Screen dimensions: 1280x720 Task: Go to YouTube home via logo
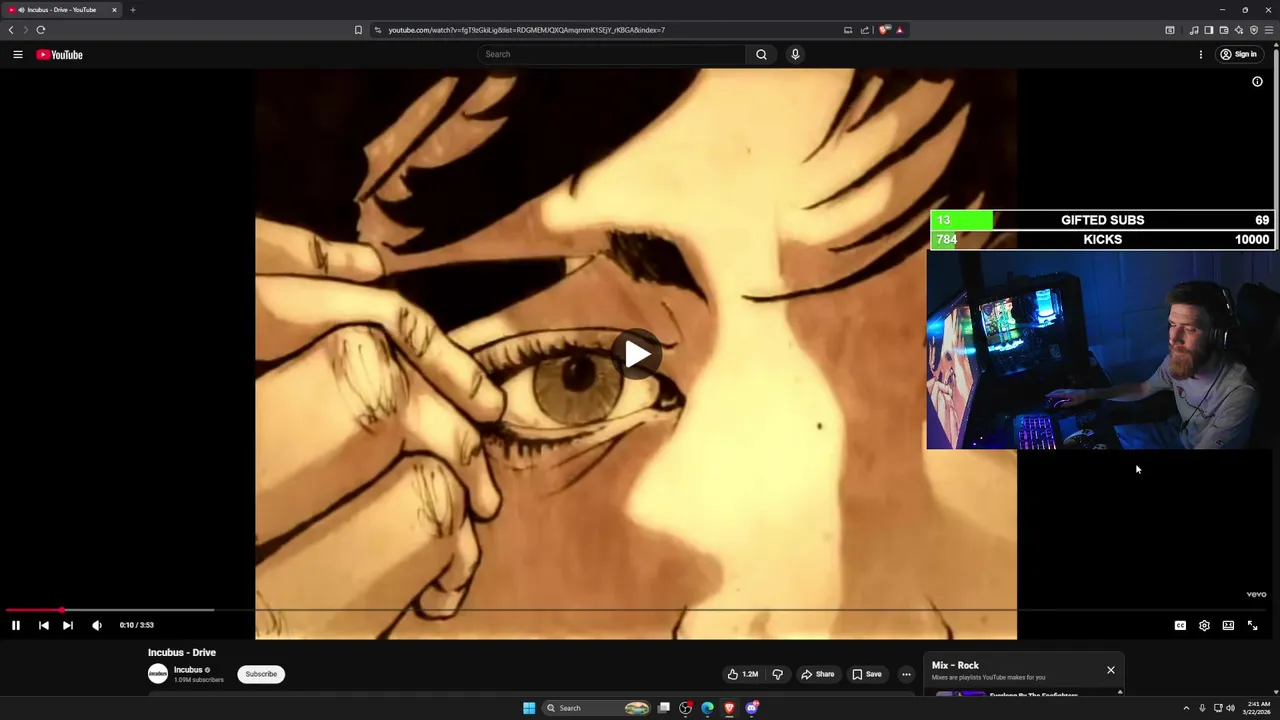[x=60, y=55]
